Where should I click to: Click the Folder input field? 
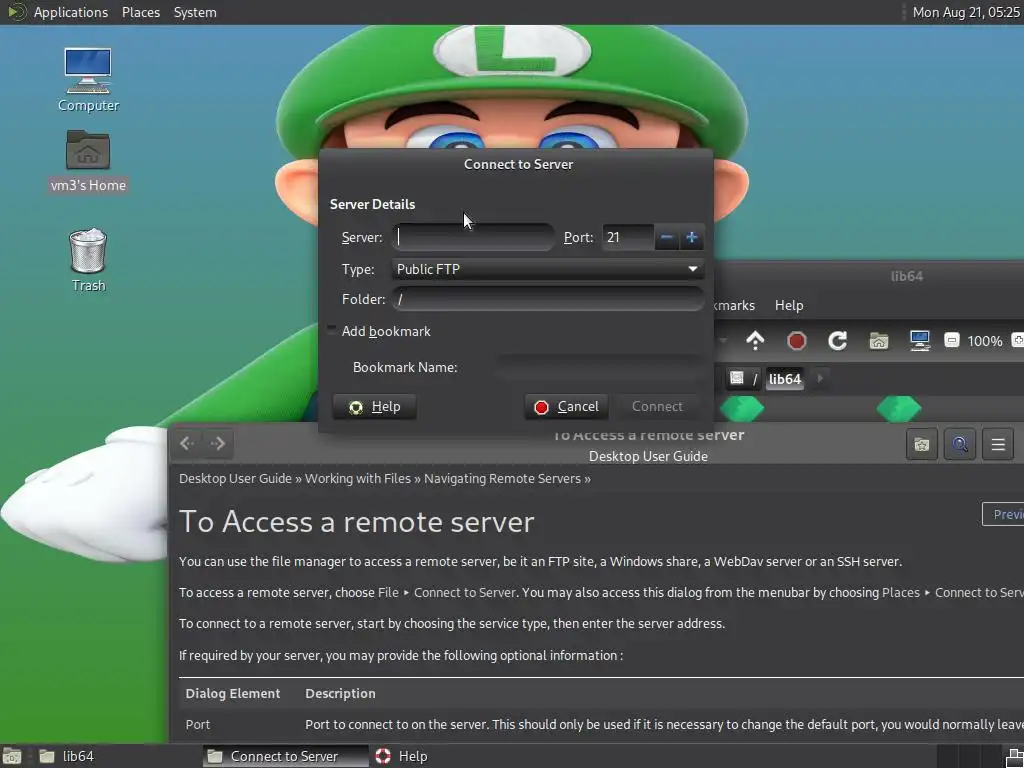(548, 299)
